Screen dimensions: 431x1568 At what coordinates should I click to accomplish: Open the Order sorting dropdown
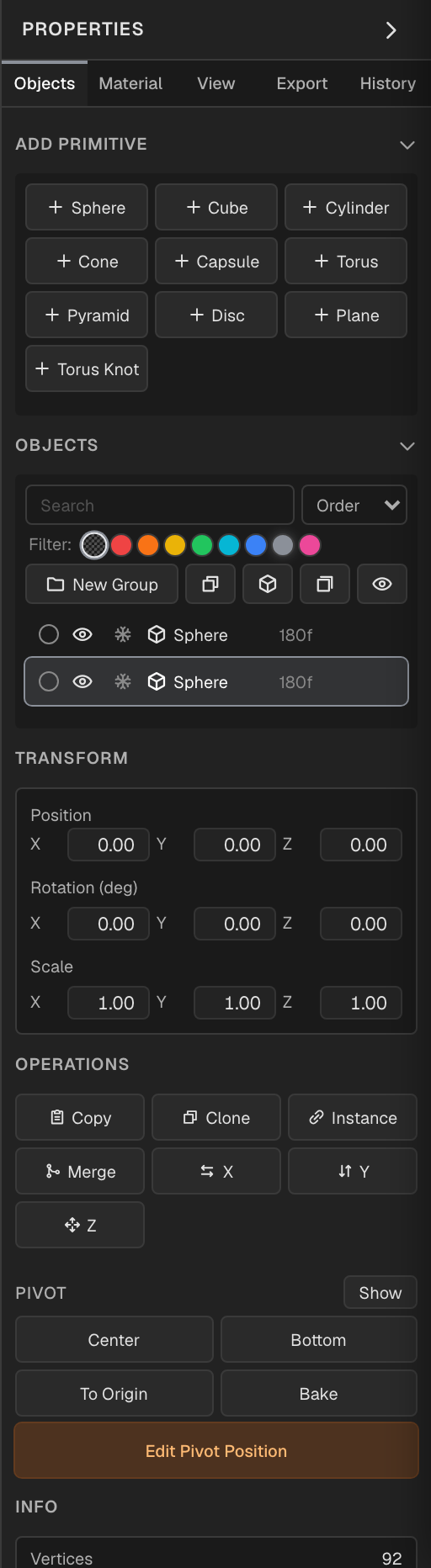[x=354, y=505]
